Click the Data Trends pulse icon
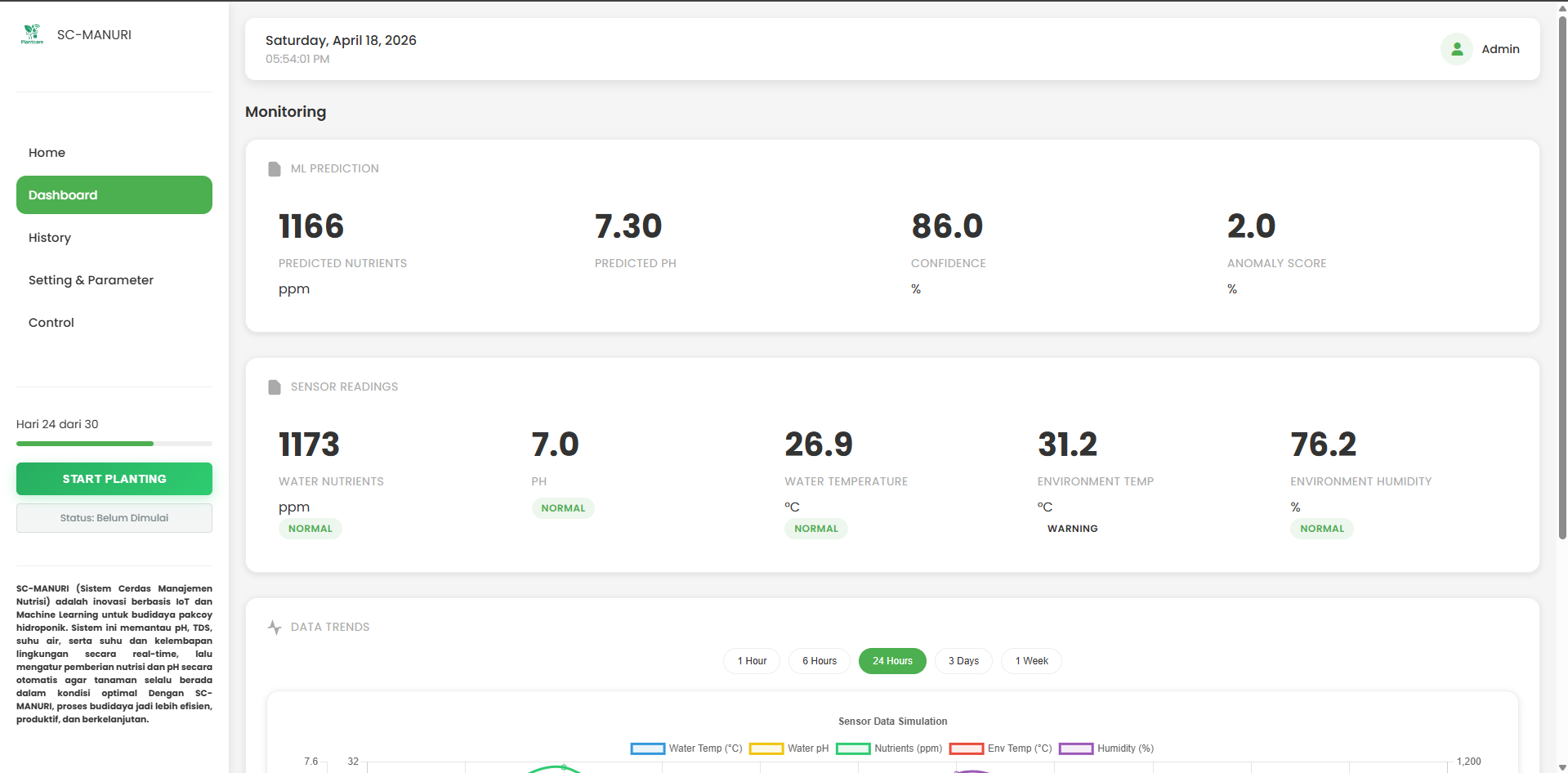 [x=275, y=627]
